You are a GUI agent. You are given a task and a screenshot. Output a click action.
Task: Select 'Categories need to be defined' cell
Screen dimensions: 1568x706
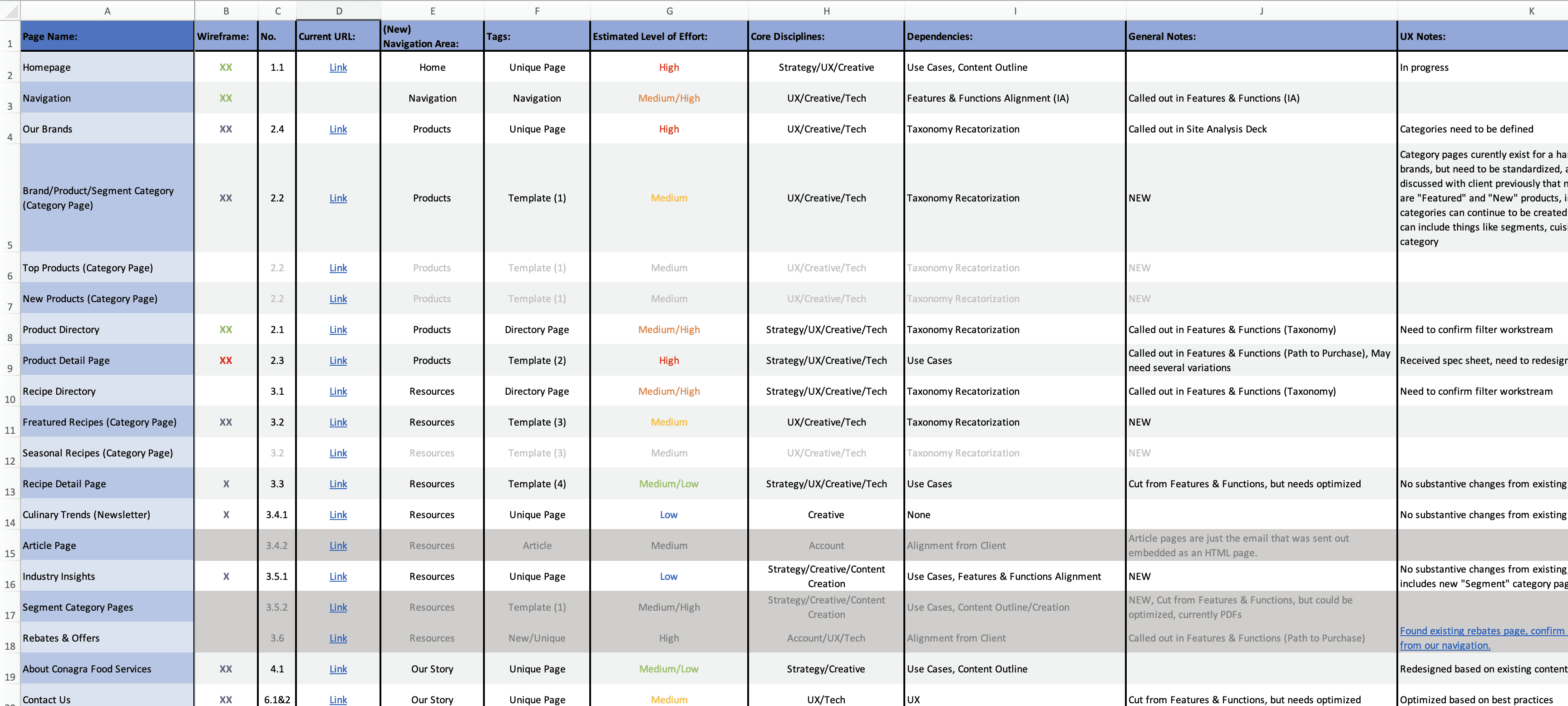click(x=1483, y=129)
